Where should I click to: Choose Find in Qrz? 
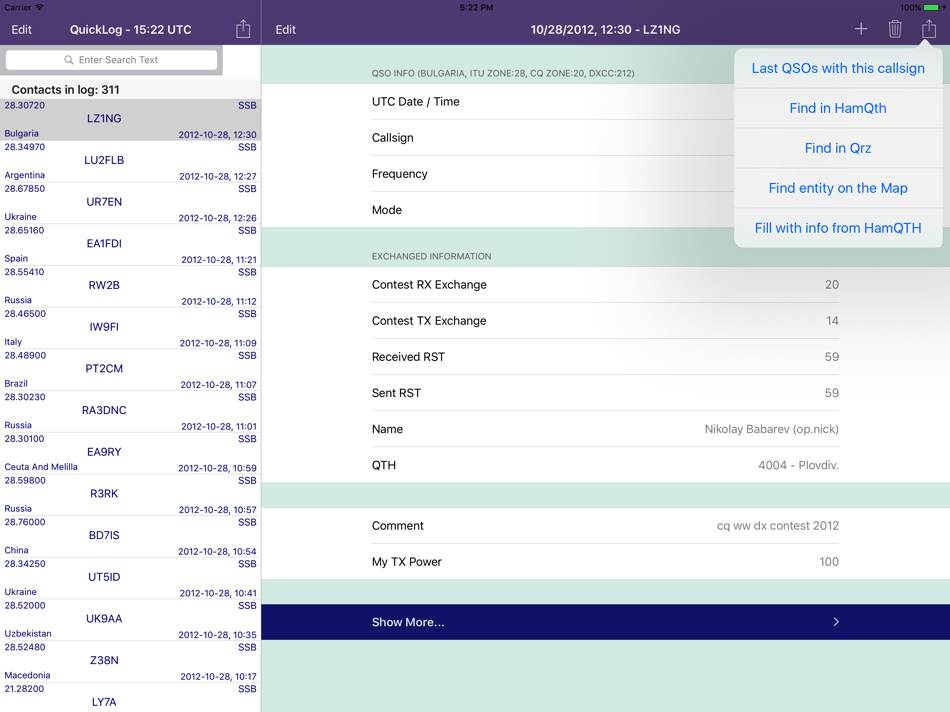(x=838, y=148)
